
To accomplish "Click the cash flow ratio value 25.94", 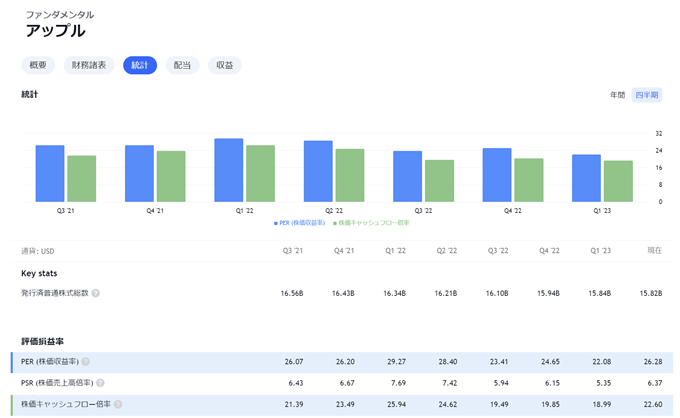I will coord(396,404).
